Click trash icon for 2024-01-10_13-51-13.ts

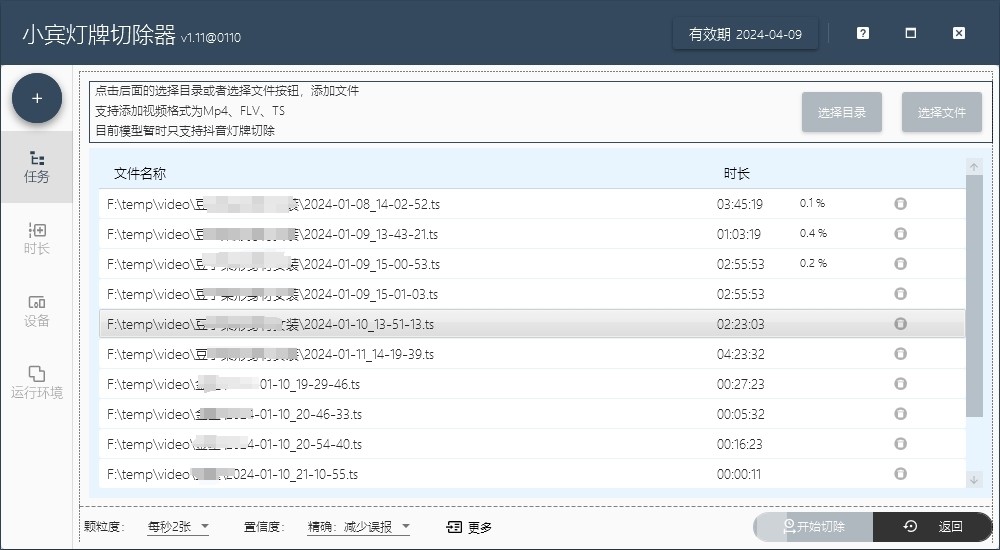coord(900,324)
